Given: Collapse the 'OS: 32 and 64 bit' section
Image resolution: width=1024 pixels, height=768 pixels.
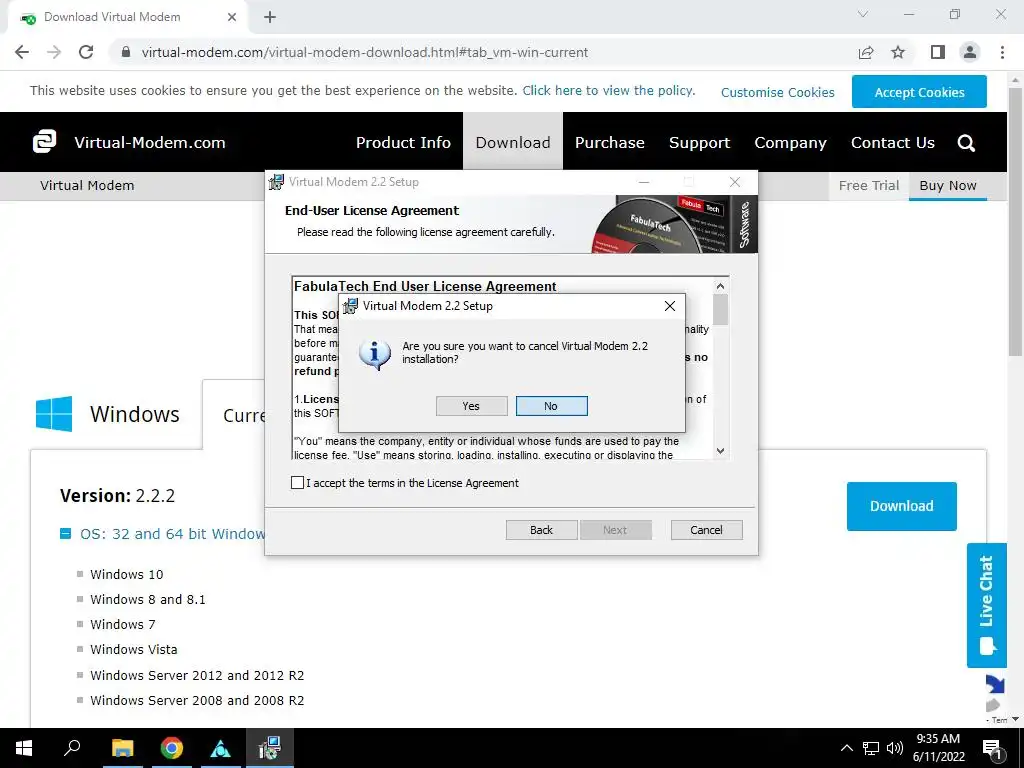Looking at the screenshot, I should point(65,534).
